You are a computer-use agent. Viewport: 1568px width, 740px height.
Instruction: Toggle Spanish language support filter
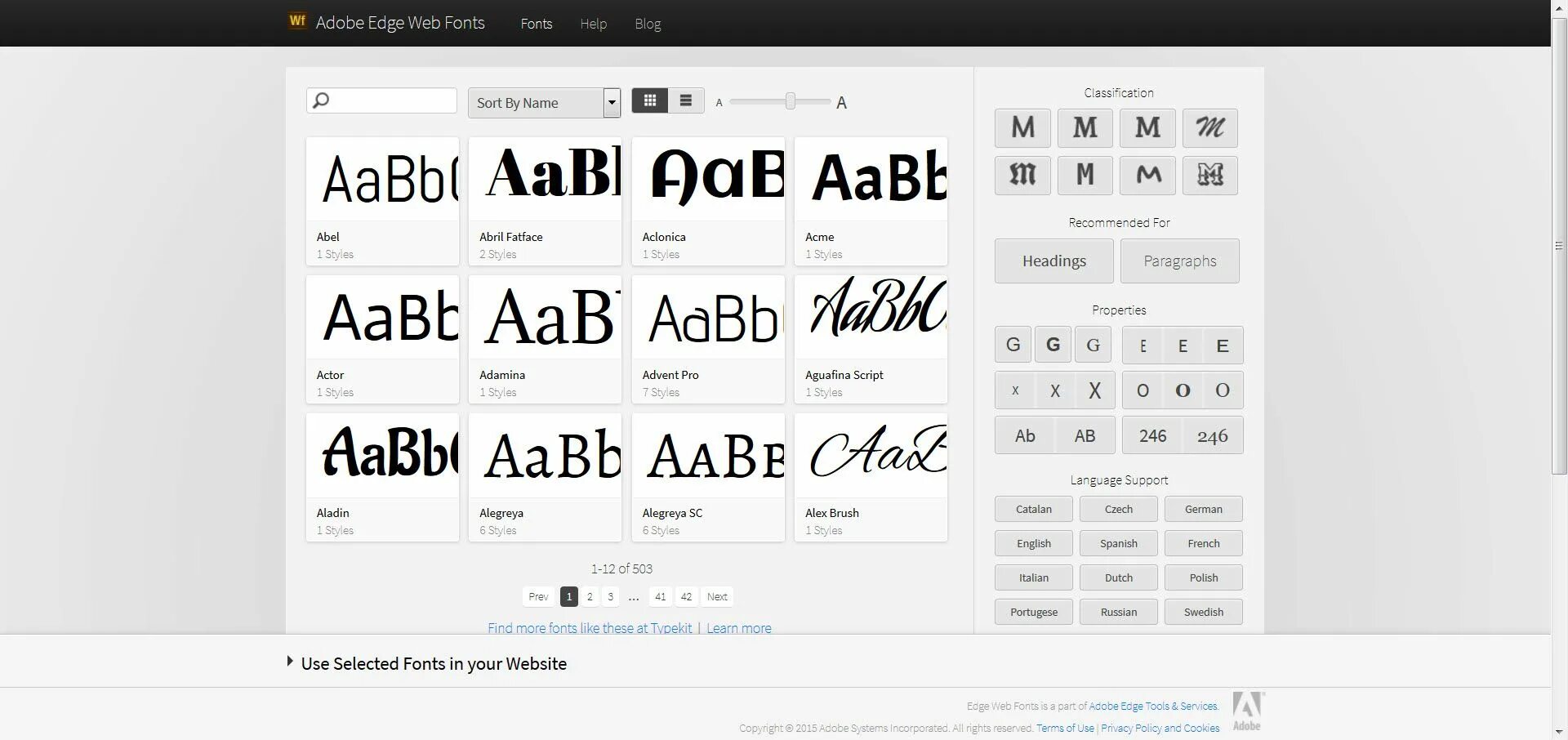tap(1119, 543)
